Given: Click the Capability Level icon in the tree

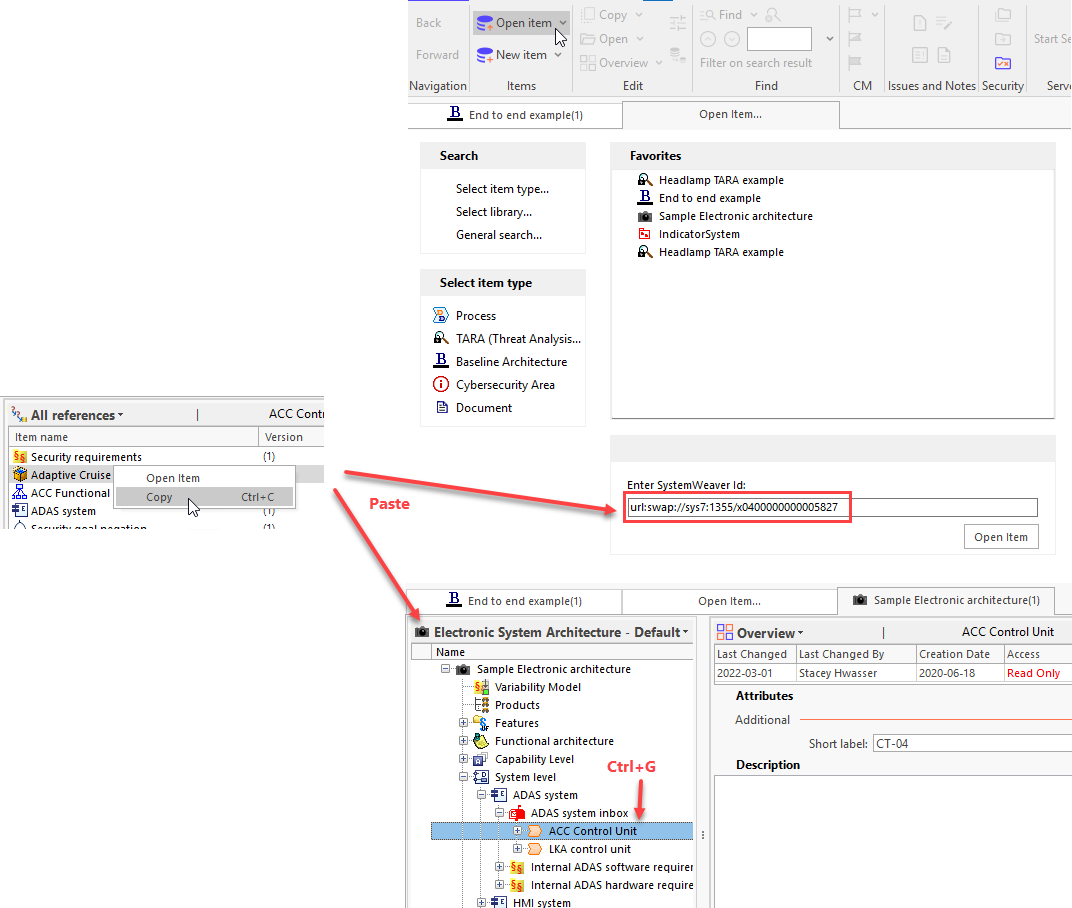Looking at the screenshot, I should pos(480,759).
